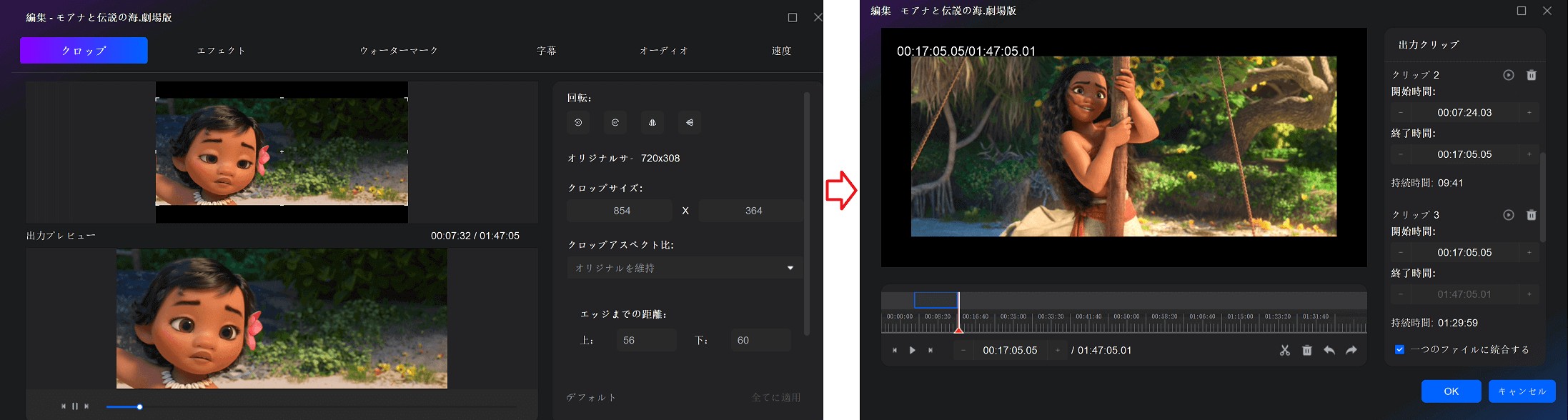Click crop width field showing 854

[x=620, y=211]
